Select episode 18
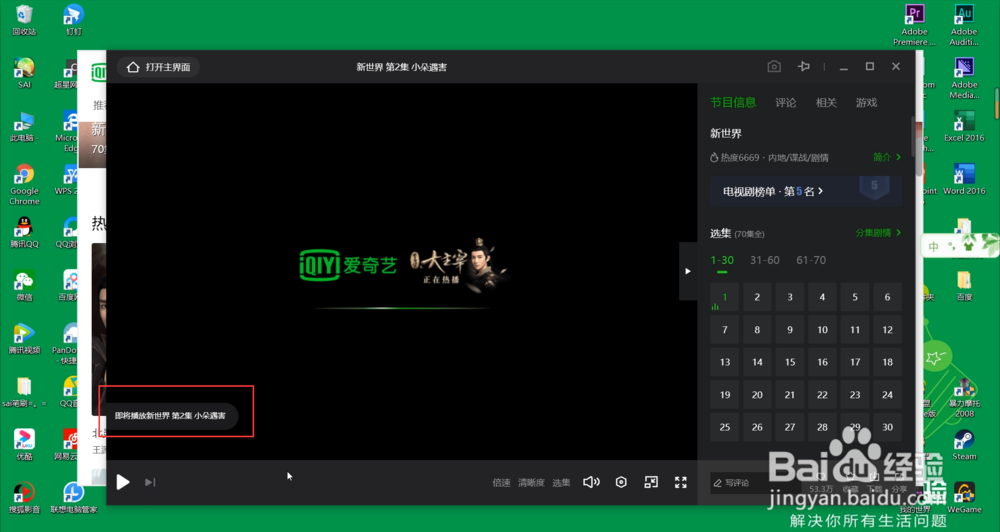The height and width of the screenshot is (532, 1000). pos(887,362)
